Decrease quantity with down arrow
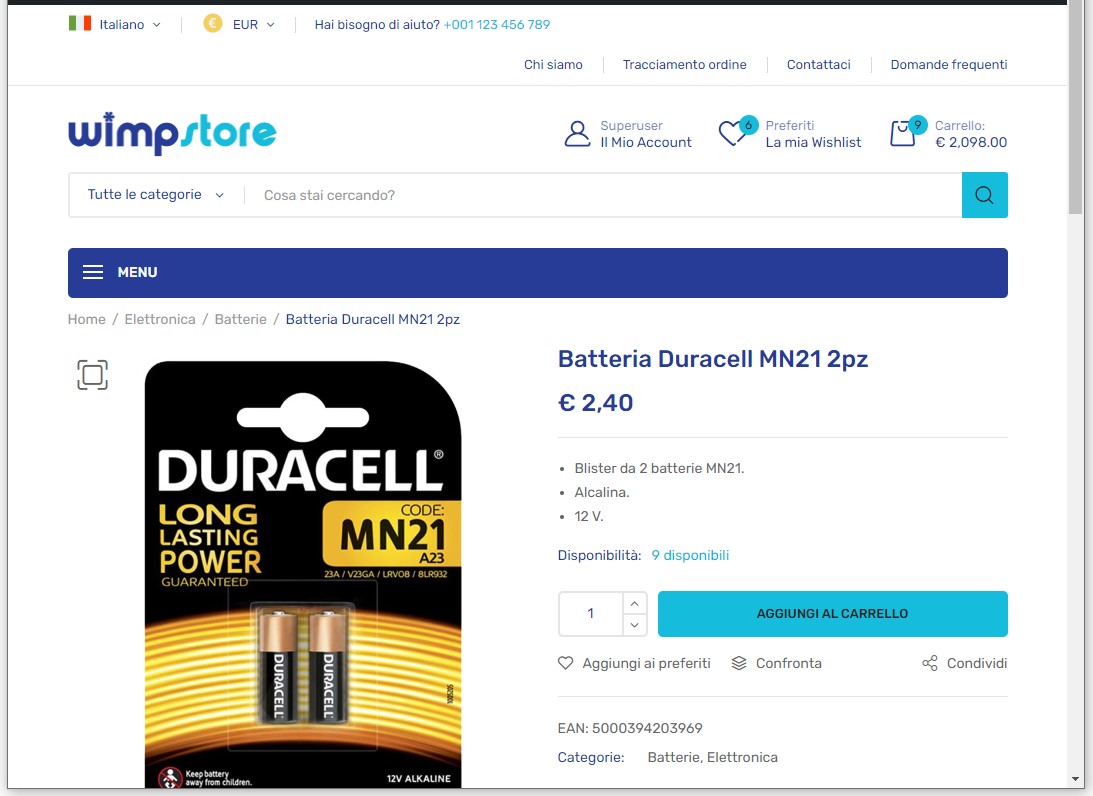The width and height of the screenshot is (1093, 796). [x=634, y=625]
